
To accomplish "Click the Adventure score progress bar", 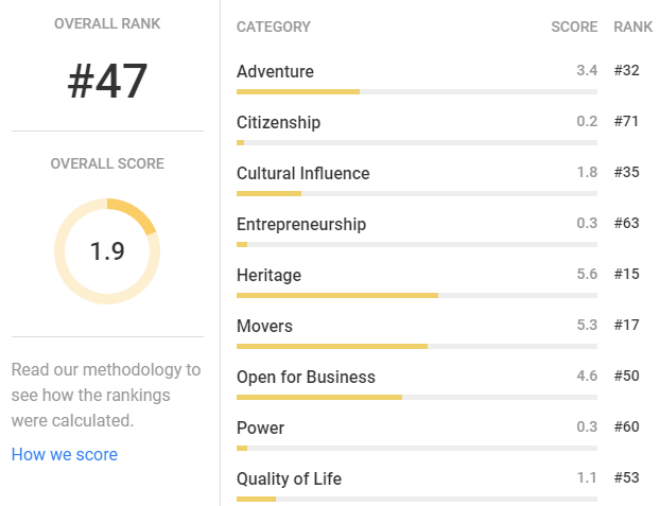I will 417,92.
